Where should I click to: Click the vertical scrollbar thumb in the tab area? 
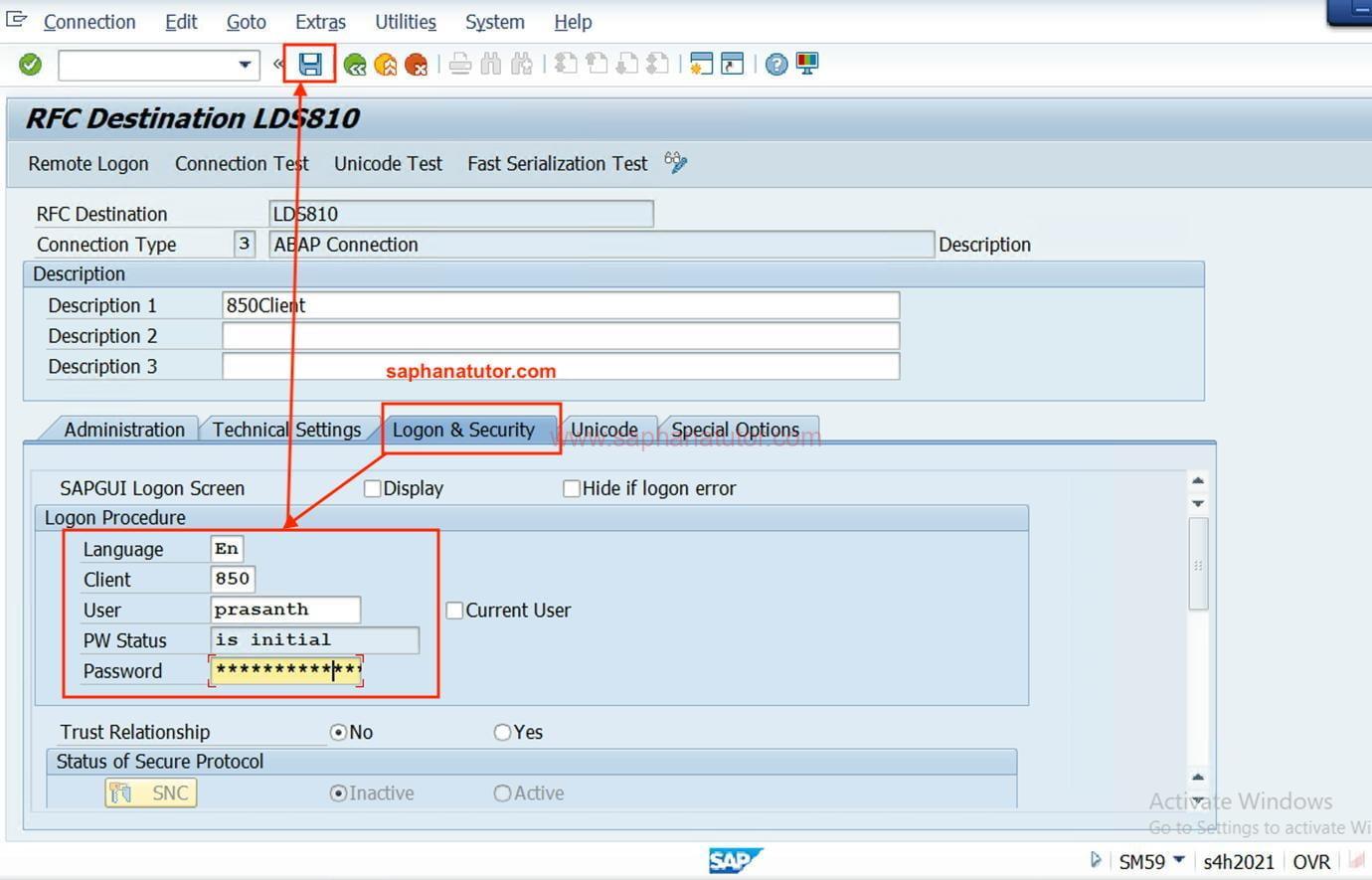1198,564
